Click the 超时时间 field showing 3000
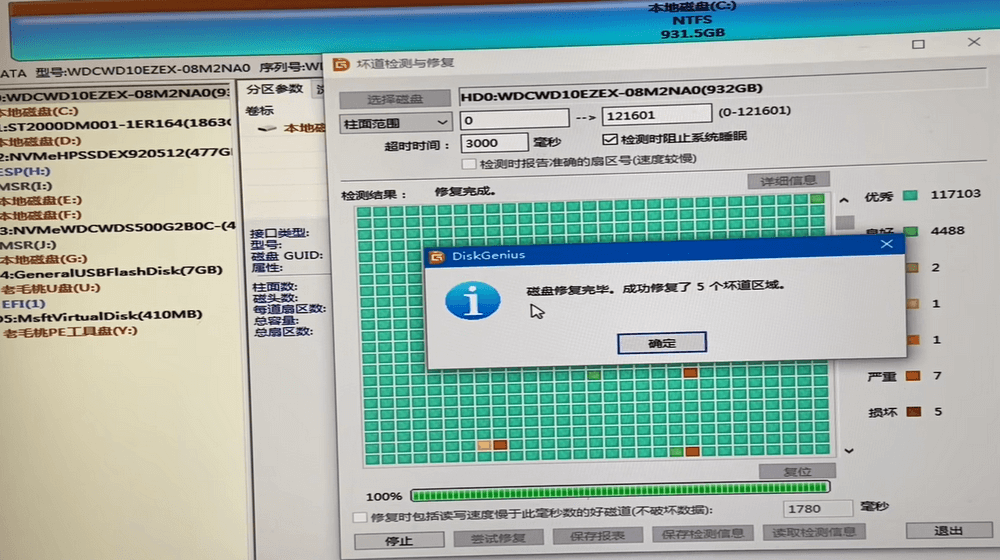Viewport: 1000px width, 560px height. pos(495,143)
